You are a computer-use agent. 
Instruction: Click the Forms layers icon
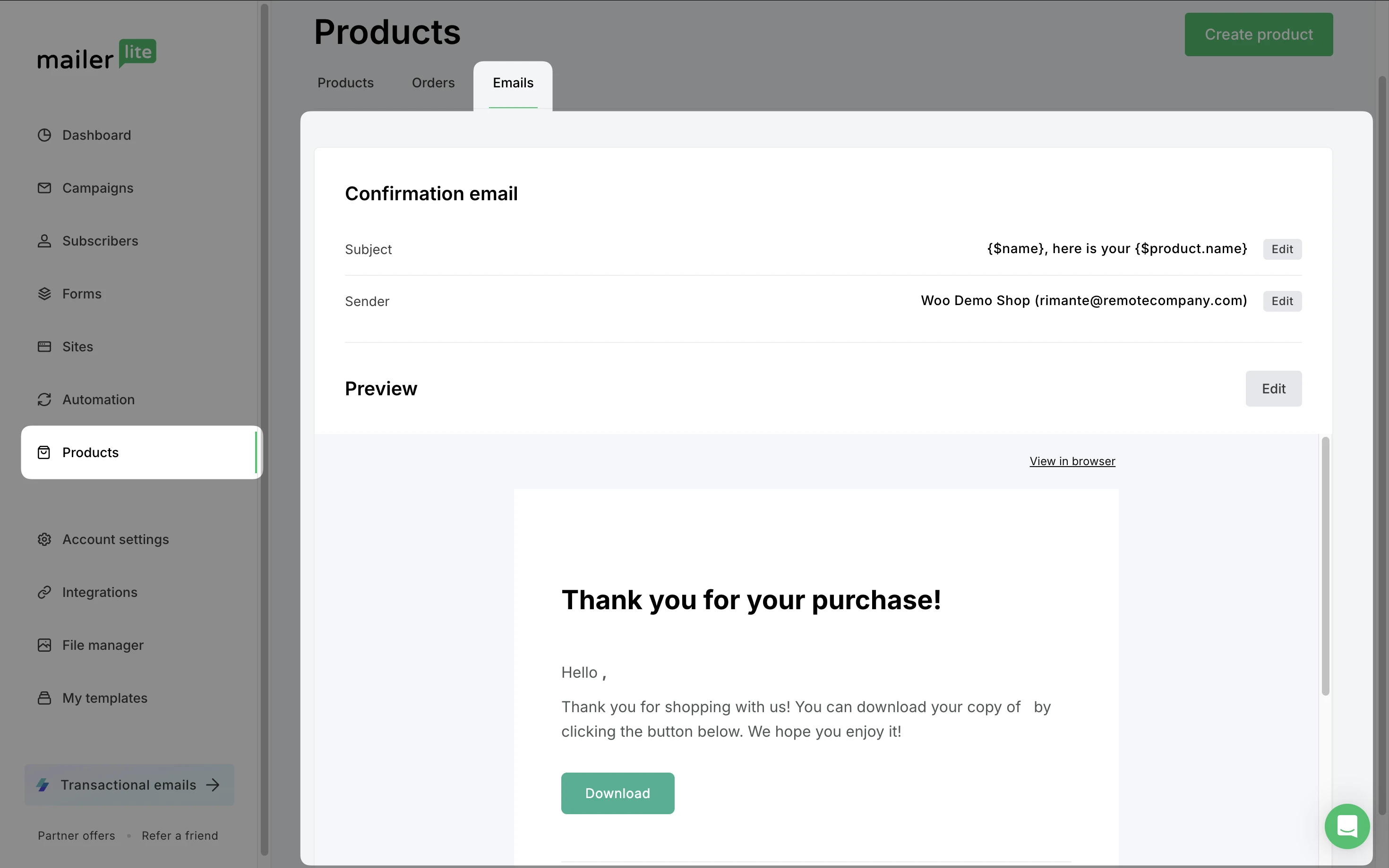tap(44, 294)
